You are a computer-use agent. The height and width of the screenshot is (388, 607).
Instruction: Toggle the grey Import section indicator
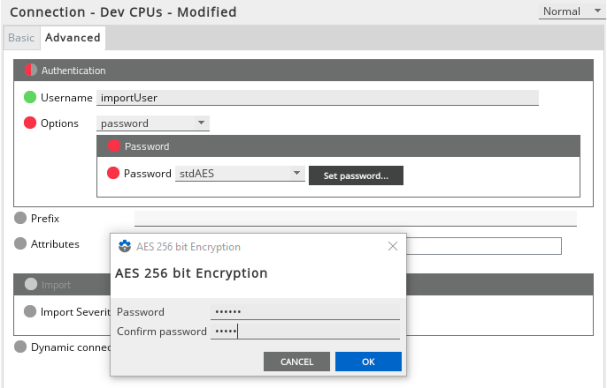click(x=31, y=284)
